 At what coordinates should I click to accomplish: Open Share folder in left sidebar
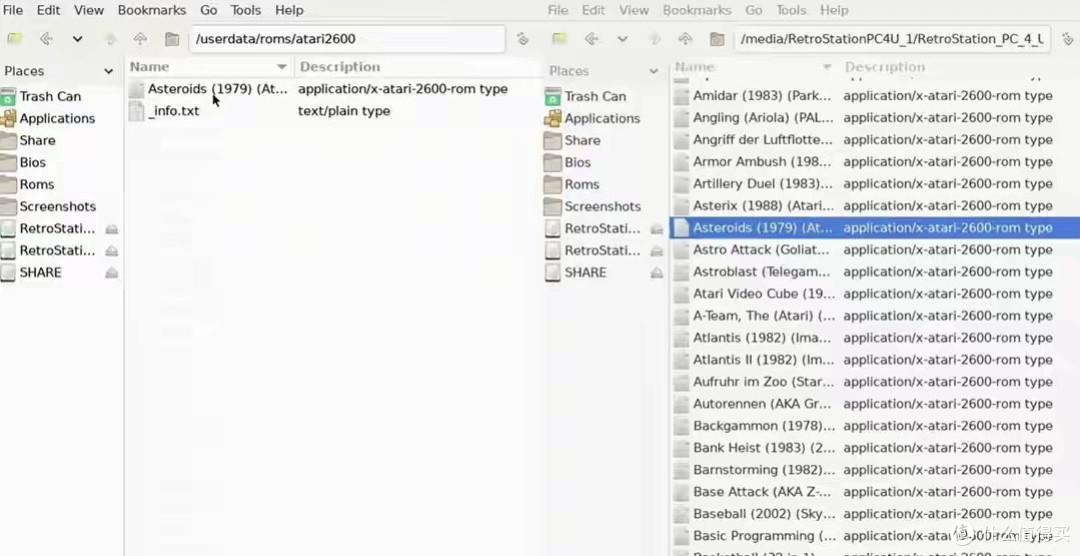tap(37, 141)
